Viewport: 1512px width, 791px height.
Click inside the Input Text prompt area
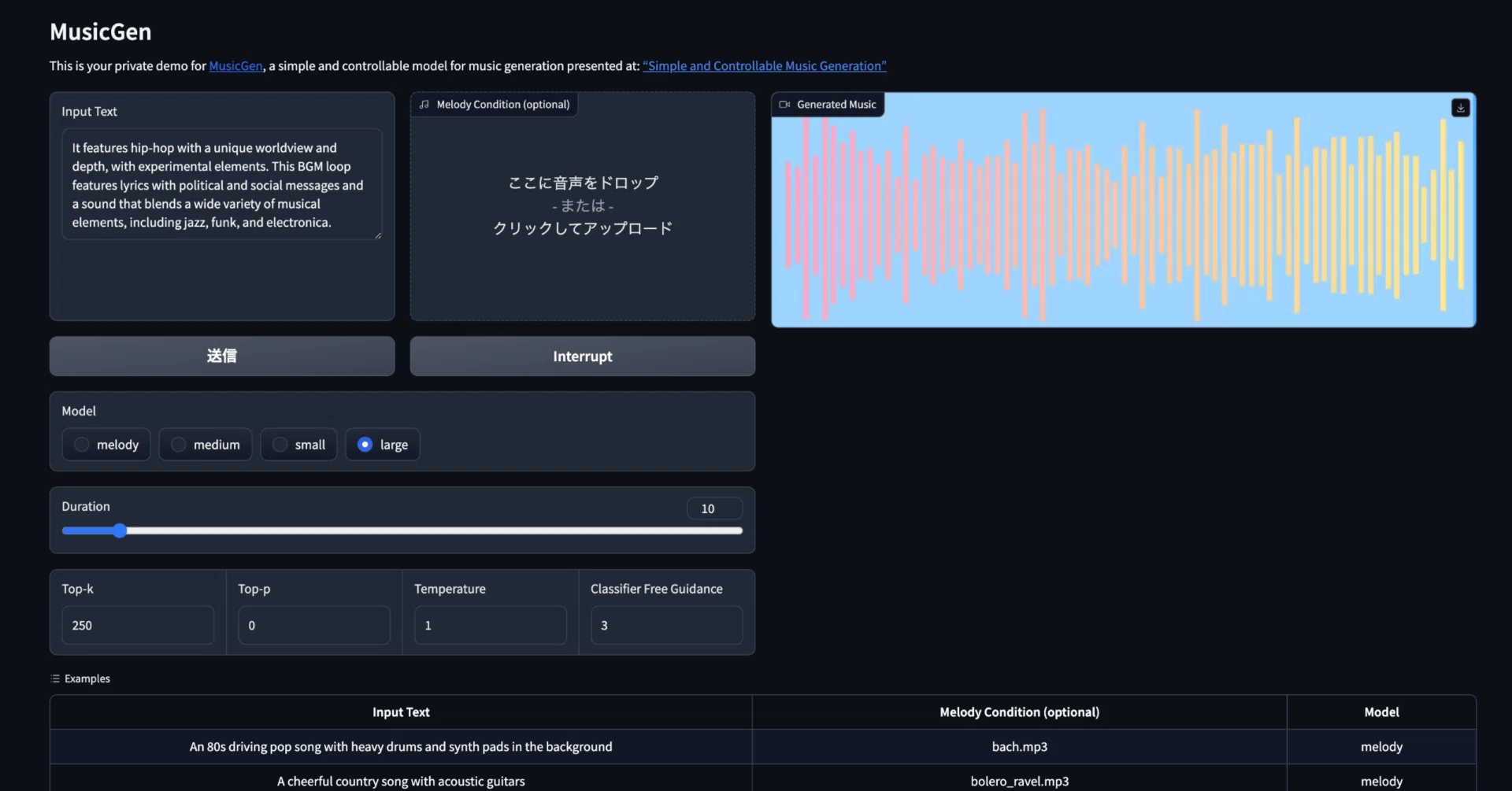pyautogui.click(x=222, y=184)
